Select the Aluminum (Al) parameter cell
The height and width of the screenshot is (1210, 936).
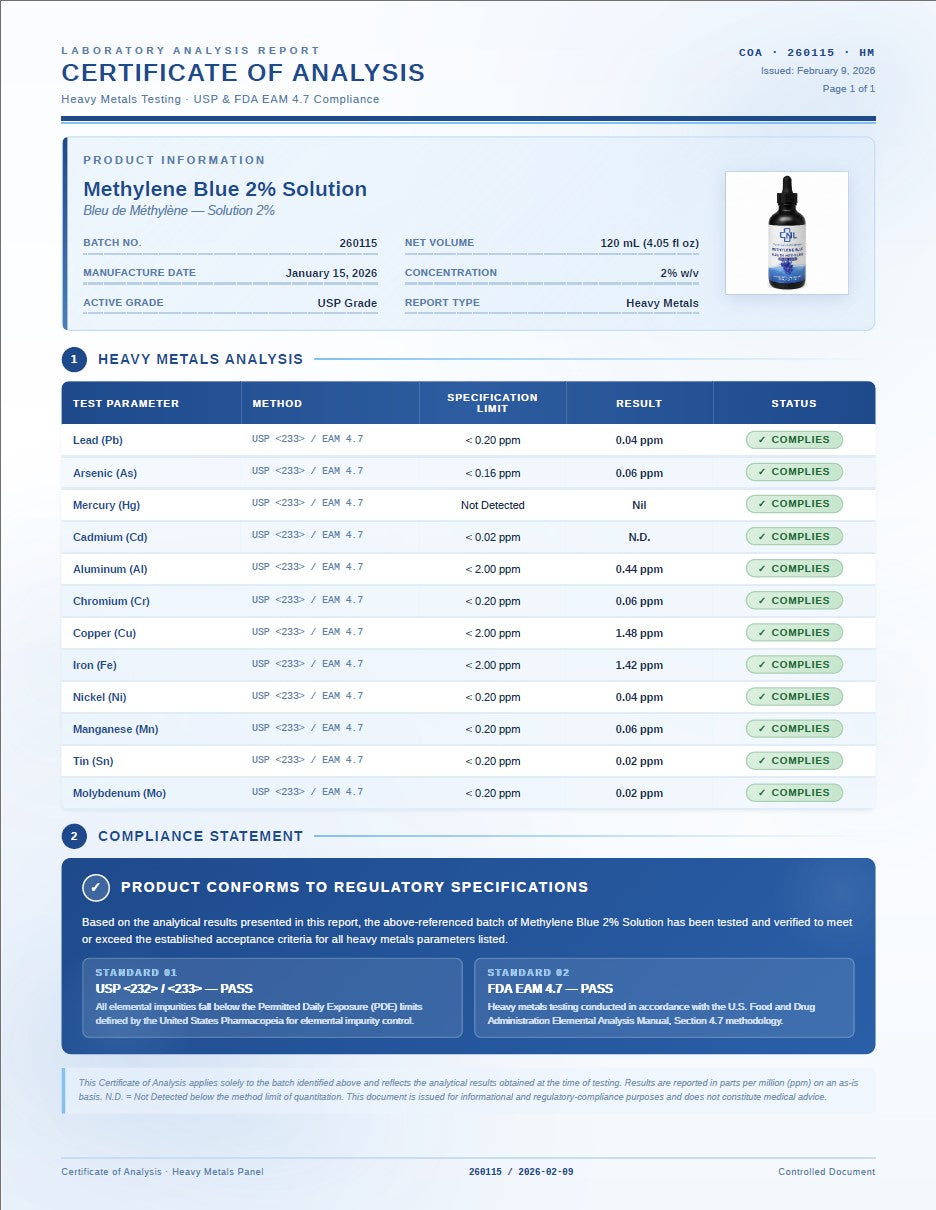(x=151, y=569)
